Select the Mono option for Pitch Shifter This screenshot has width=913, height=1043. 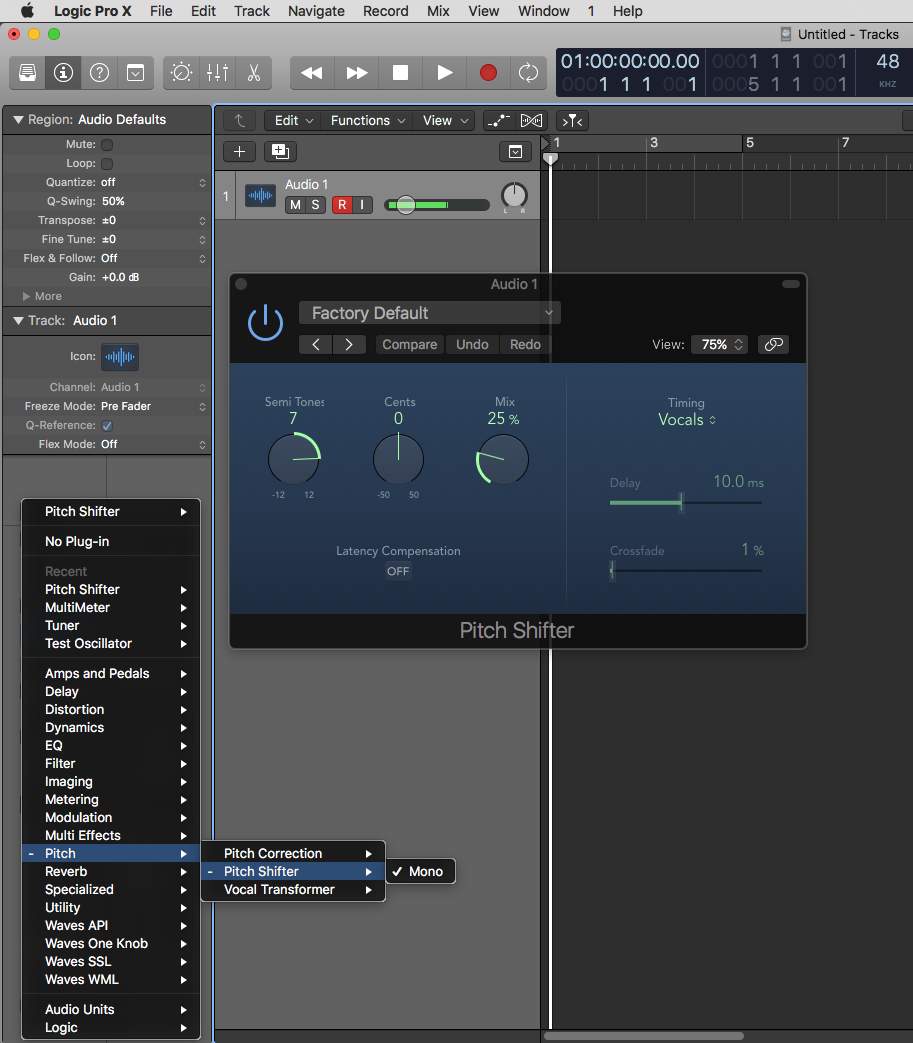420,871
